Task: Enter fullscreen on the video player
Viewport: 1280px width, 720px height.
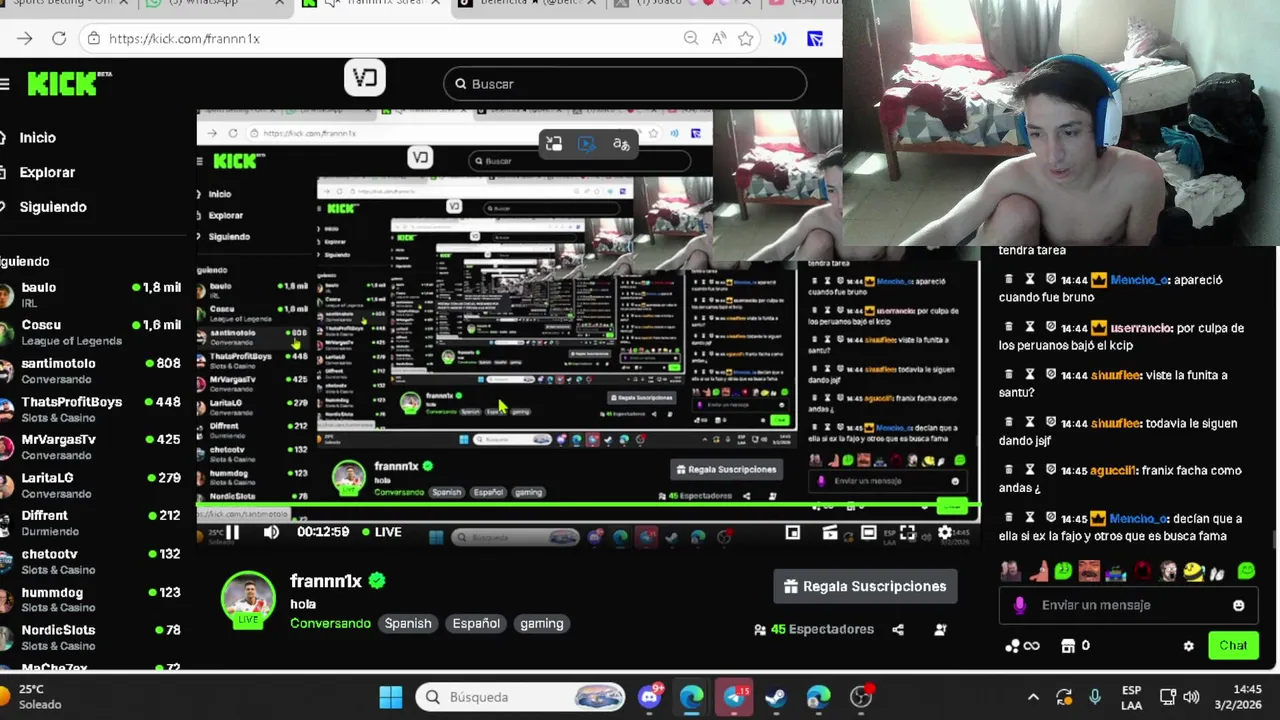Action: [x=907, y=533]
